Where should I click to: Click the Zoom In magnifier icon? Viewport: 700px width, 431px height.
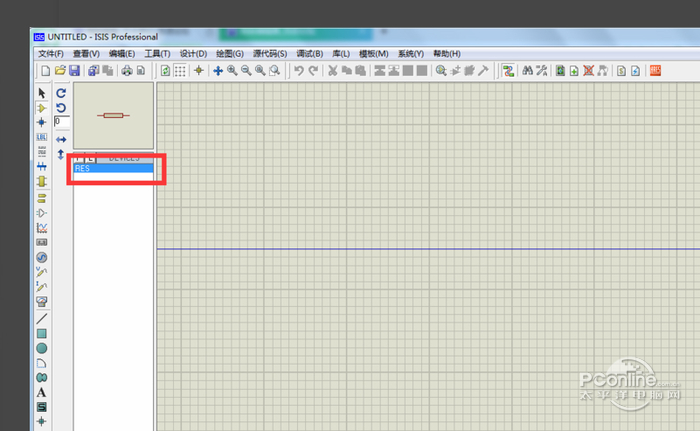click(232, 71)
